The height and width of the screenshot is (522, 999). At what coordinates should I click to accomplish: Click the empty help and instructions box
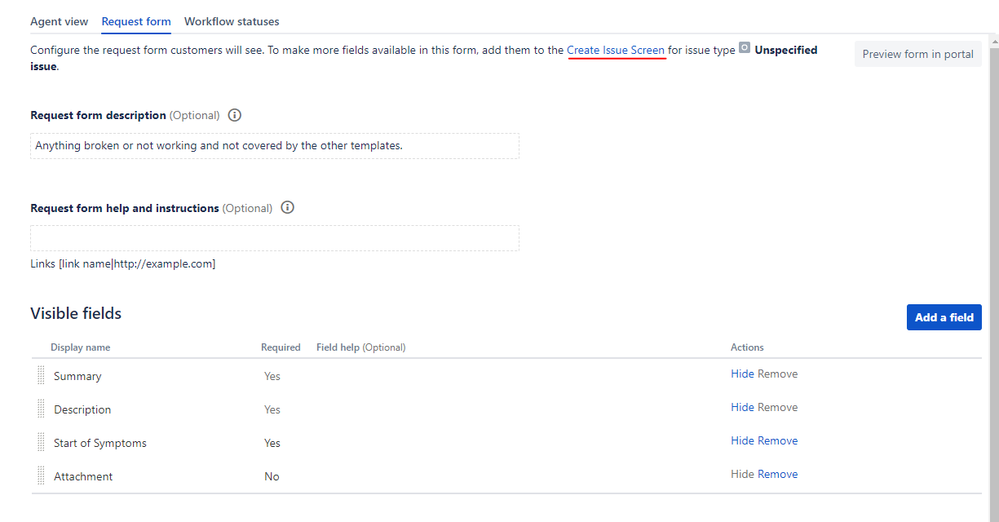275,238
